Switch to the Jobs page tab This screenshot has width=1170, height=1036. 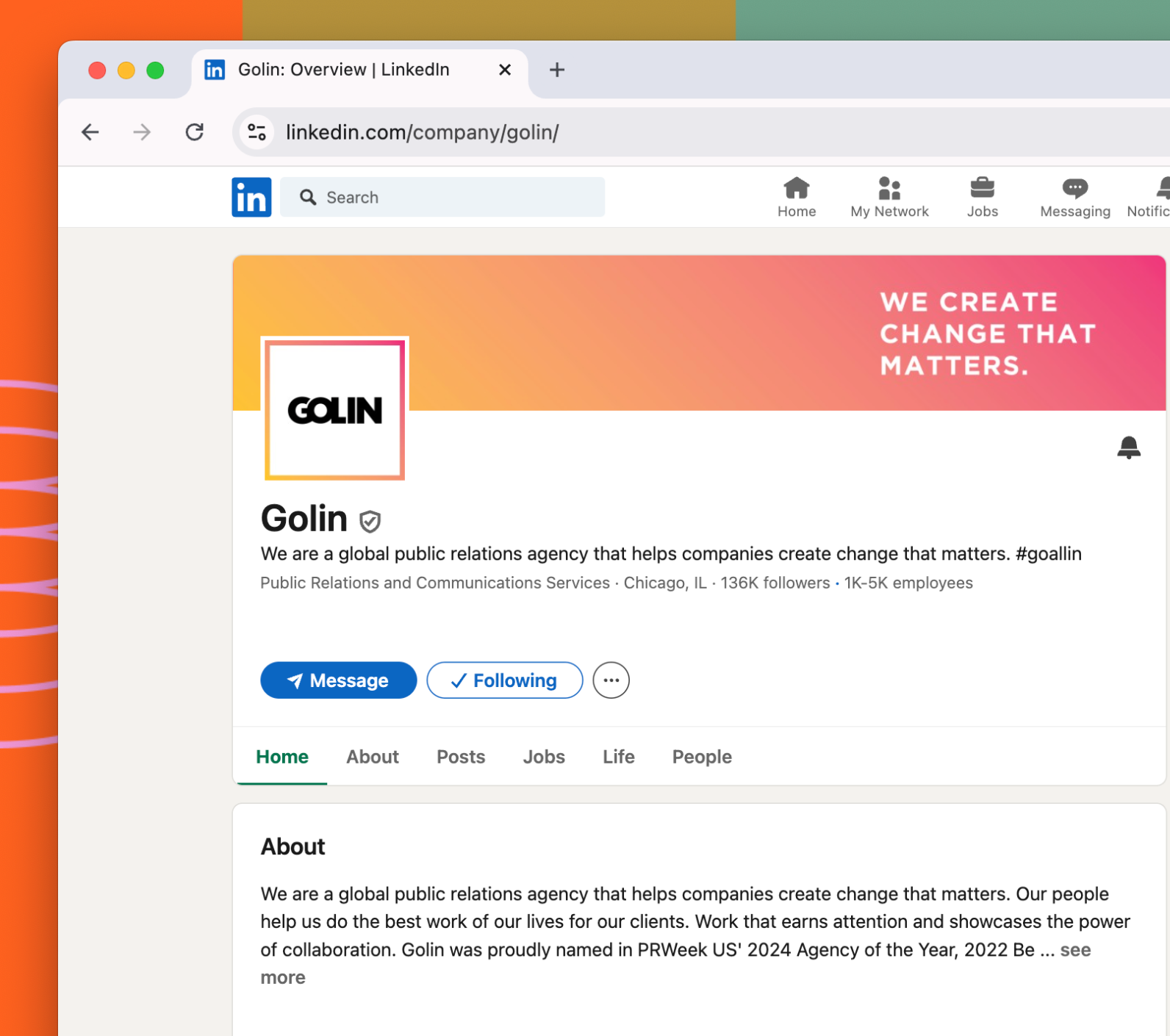pos(544,757)
